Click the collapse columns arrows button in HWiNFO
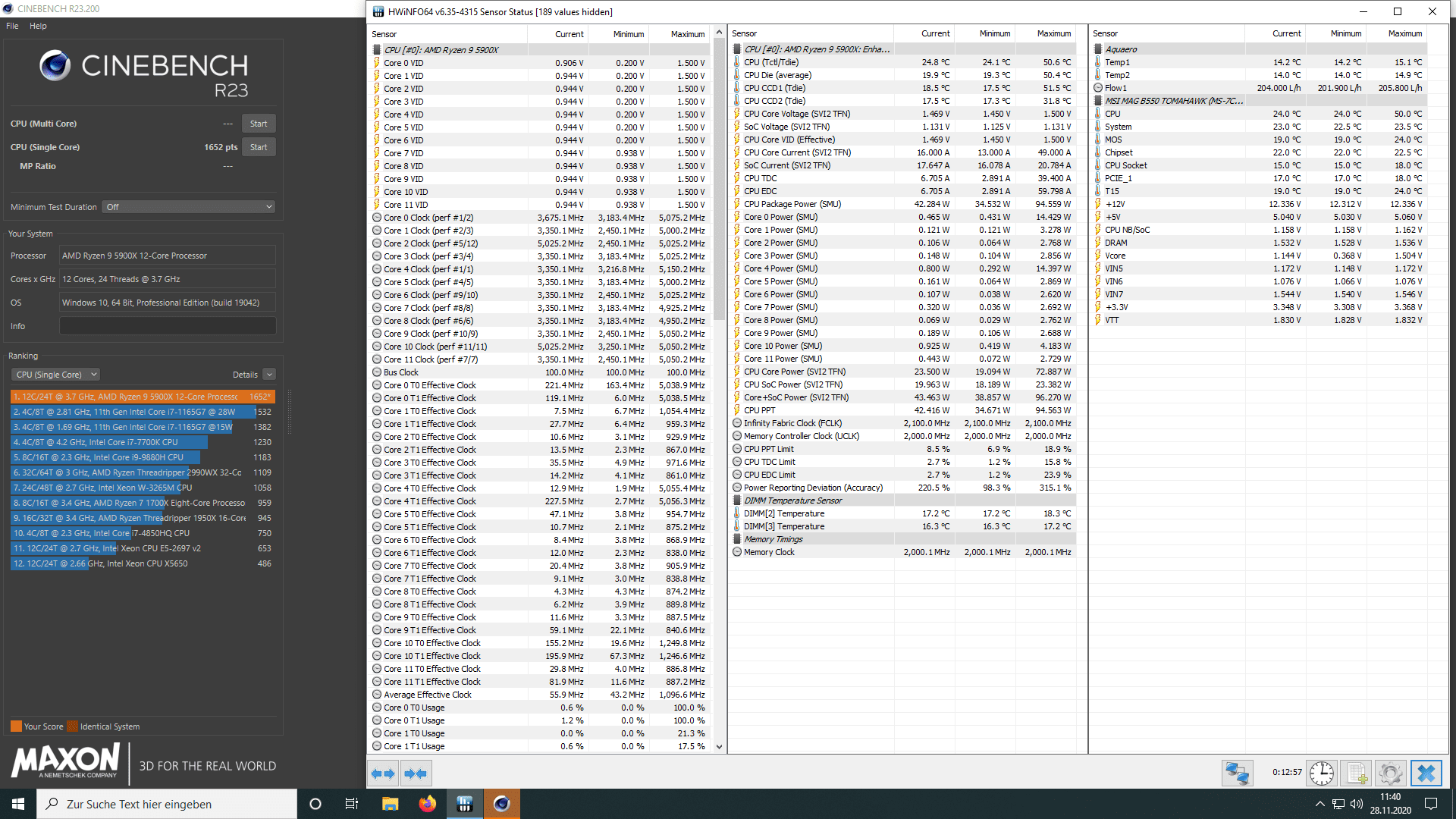 click(416, 773)
